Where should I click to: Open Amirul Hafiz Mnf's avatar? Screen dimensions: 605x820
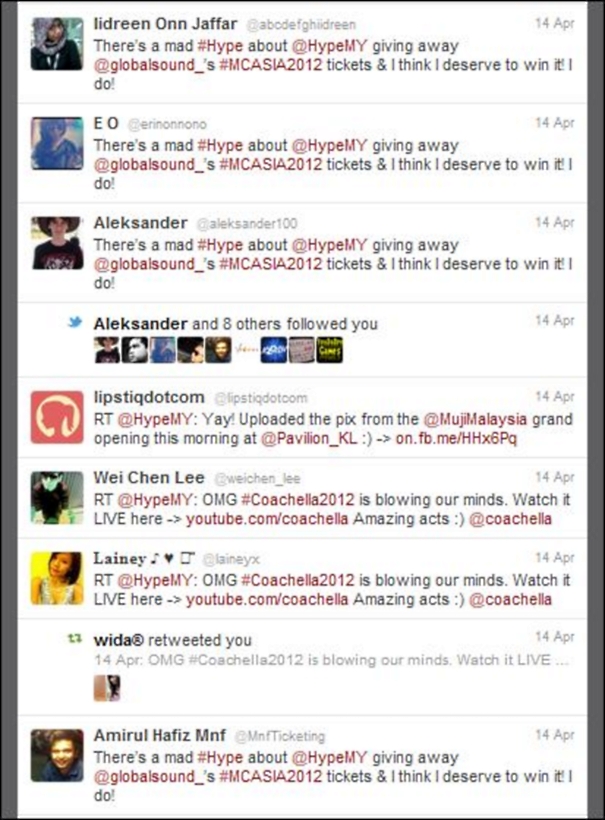coord(56,756)
